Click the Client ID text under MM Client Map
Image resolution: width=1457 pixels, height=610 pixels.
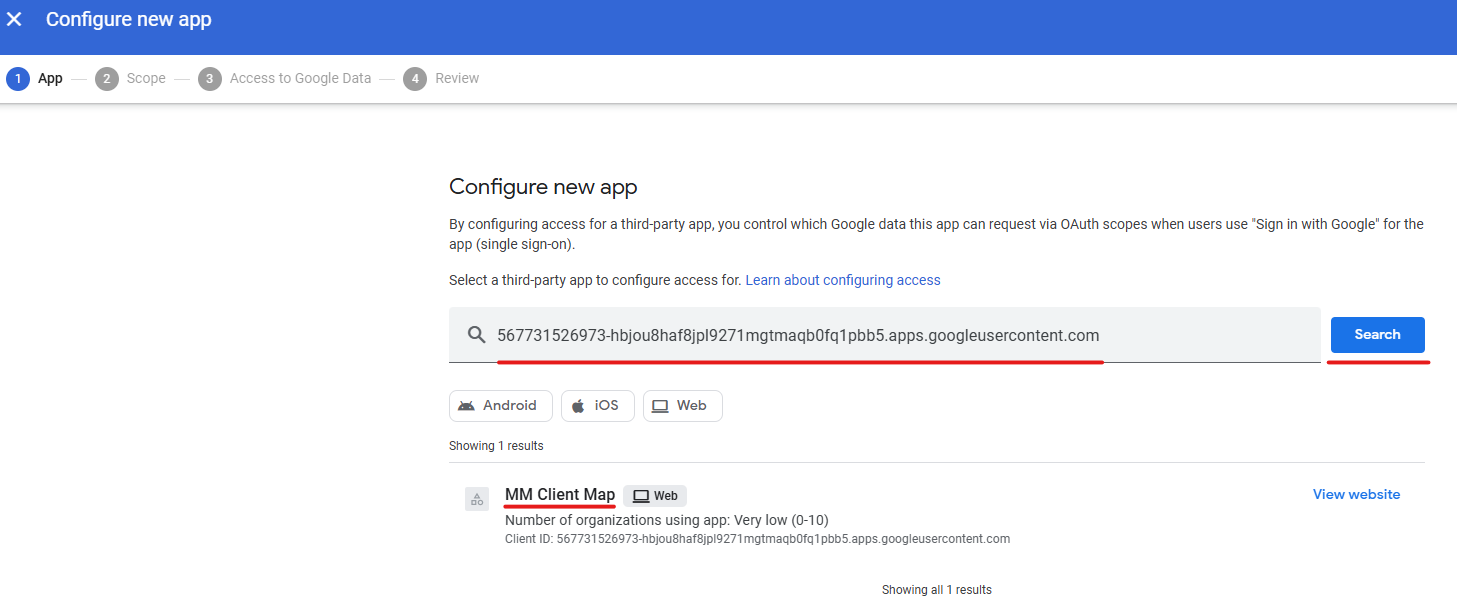[757, 539]
